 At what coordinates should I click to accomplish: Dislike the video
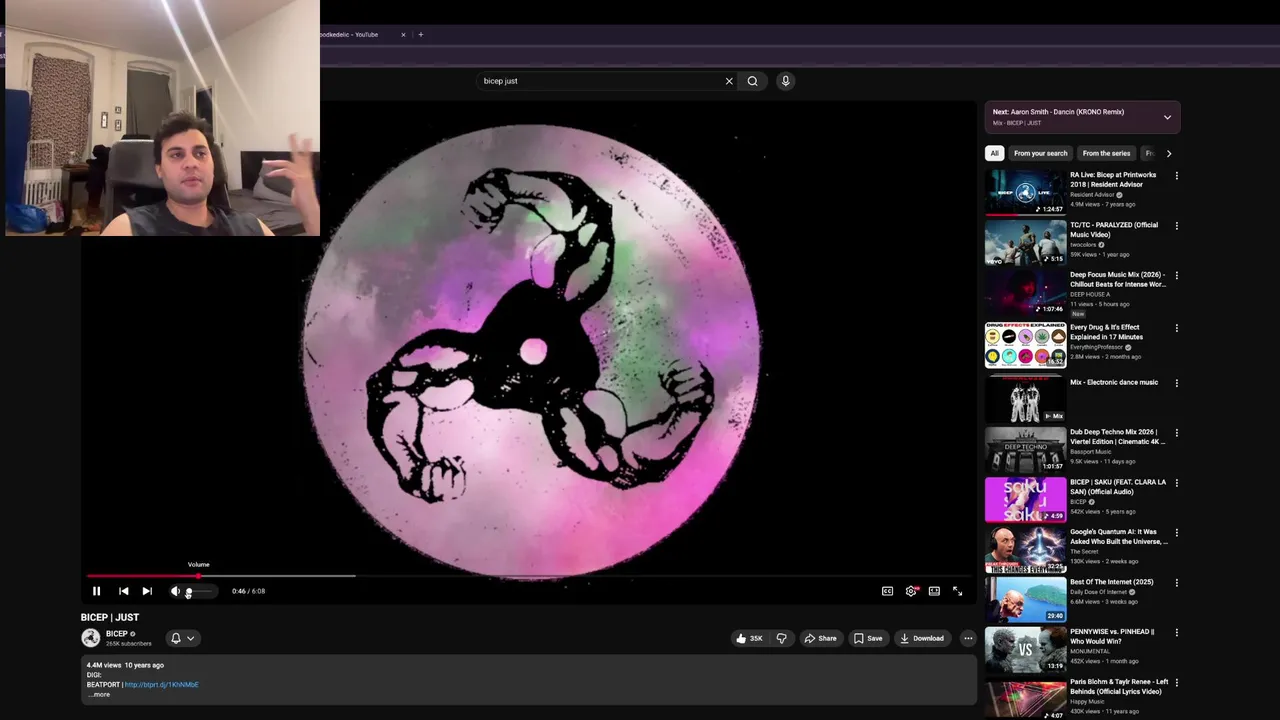tap(781, 638)
